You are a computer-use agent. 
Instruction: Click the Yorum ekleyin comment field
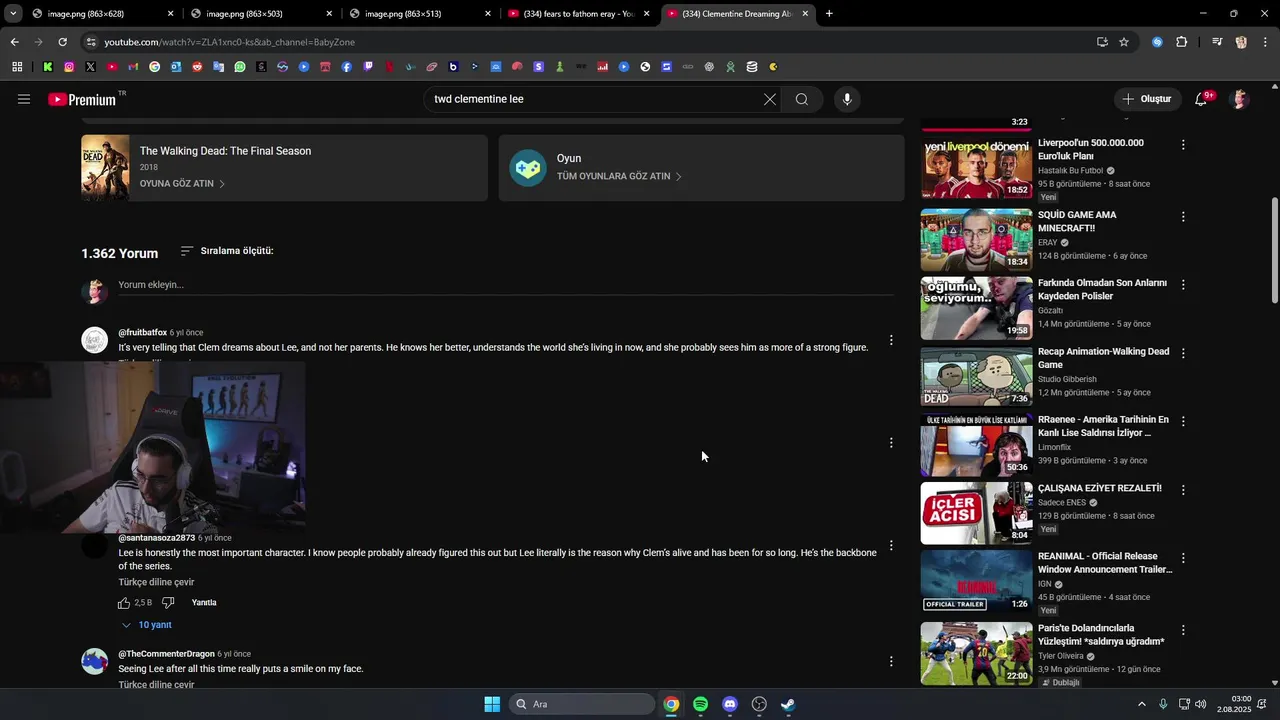505,285
